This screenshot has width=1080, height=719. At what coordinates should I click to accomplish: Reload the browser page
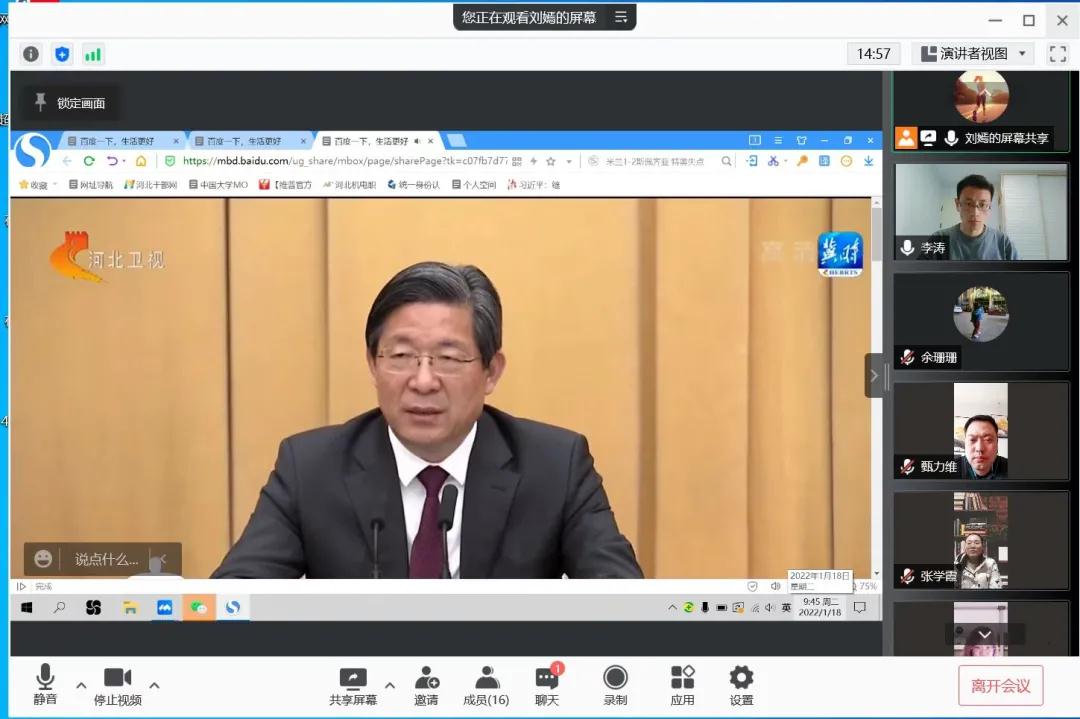coord(89,161)
